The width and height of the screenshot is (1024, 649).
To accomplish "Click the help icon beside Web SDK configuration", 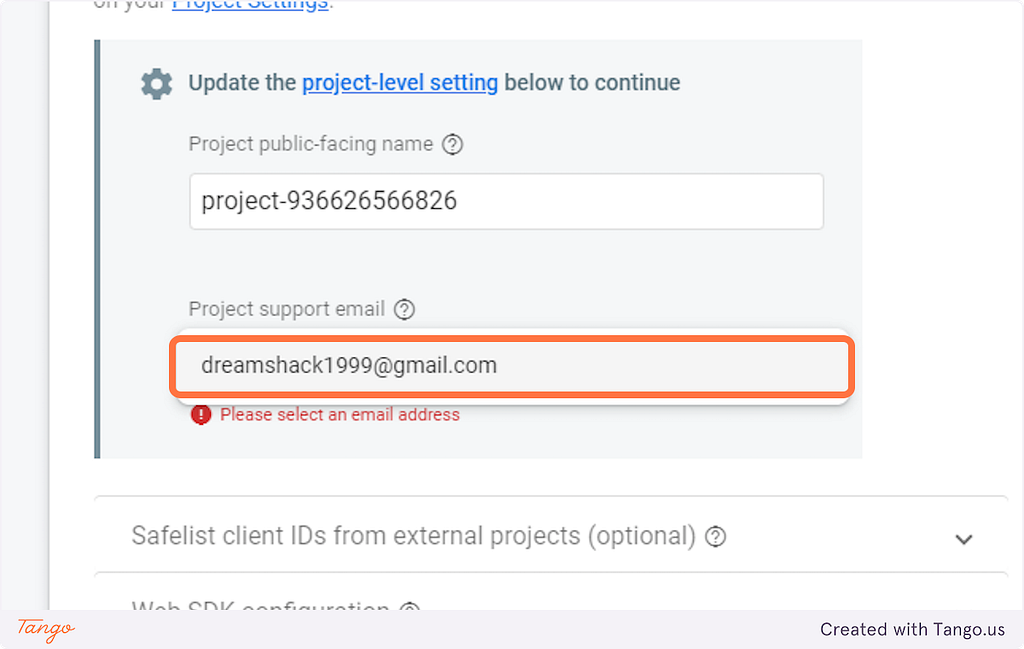I will (x=409, y=607).
